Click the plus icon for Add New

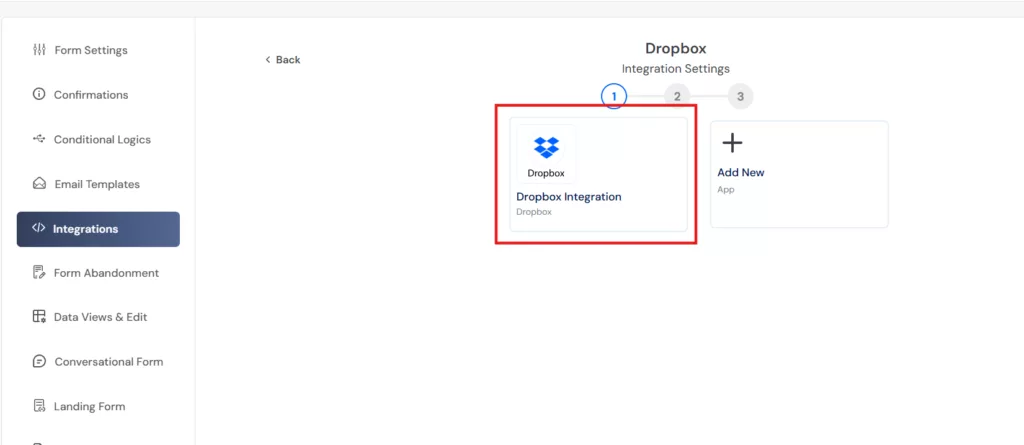click(732, 143)
